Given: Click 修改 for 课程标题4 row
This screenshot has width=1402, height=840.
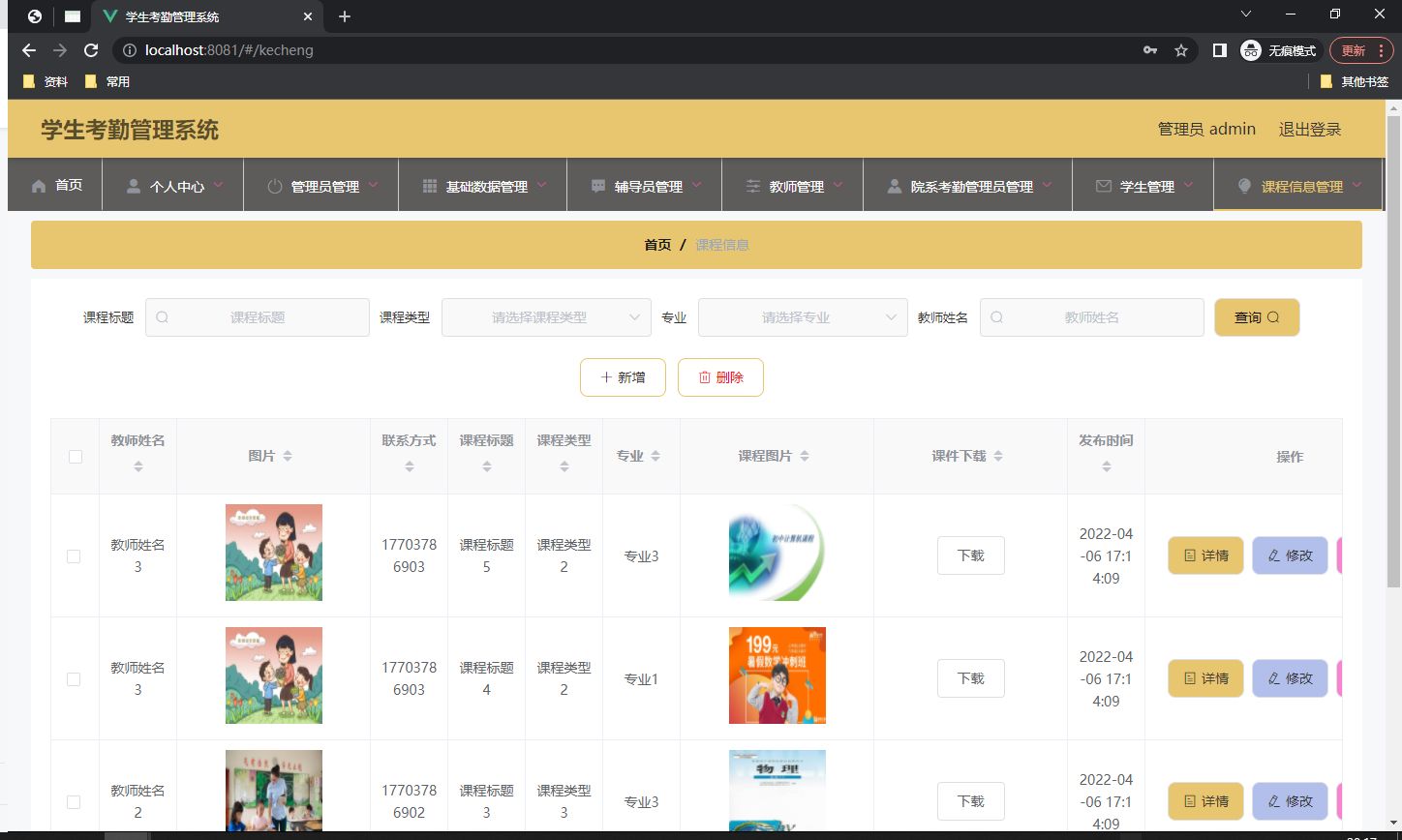Looking at the screenshot, I should tap(1290, 678).
